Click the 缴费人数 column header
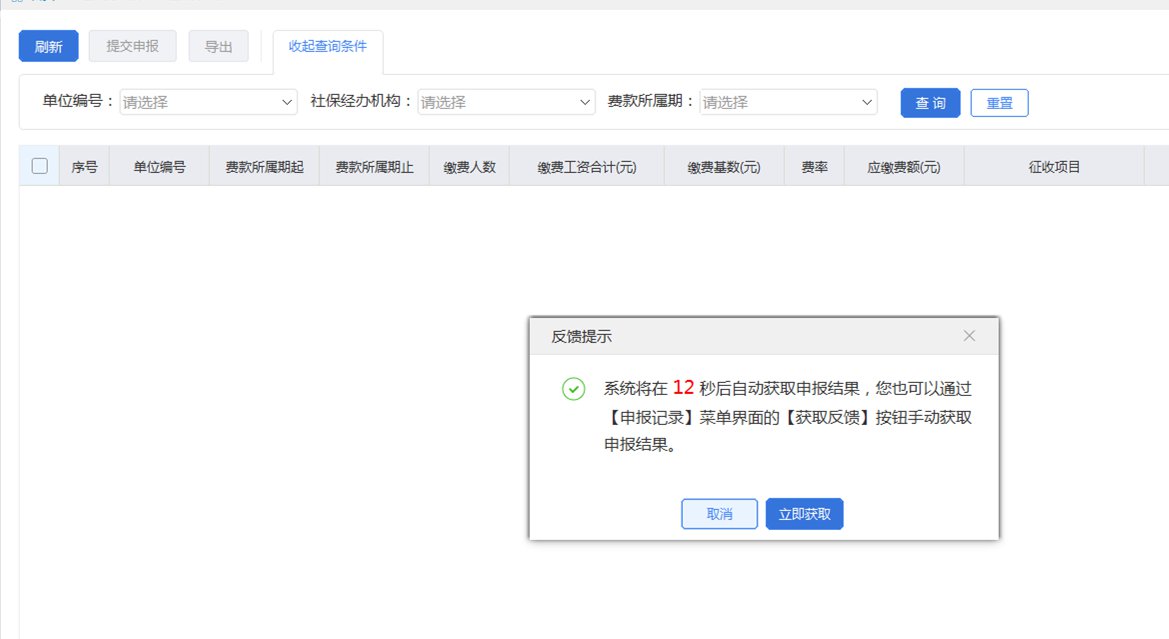The height and width of the screenshot is (639, 1169). pos(469,167)
